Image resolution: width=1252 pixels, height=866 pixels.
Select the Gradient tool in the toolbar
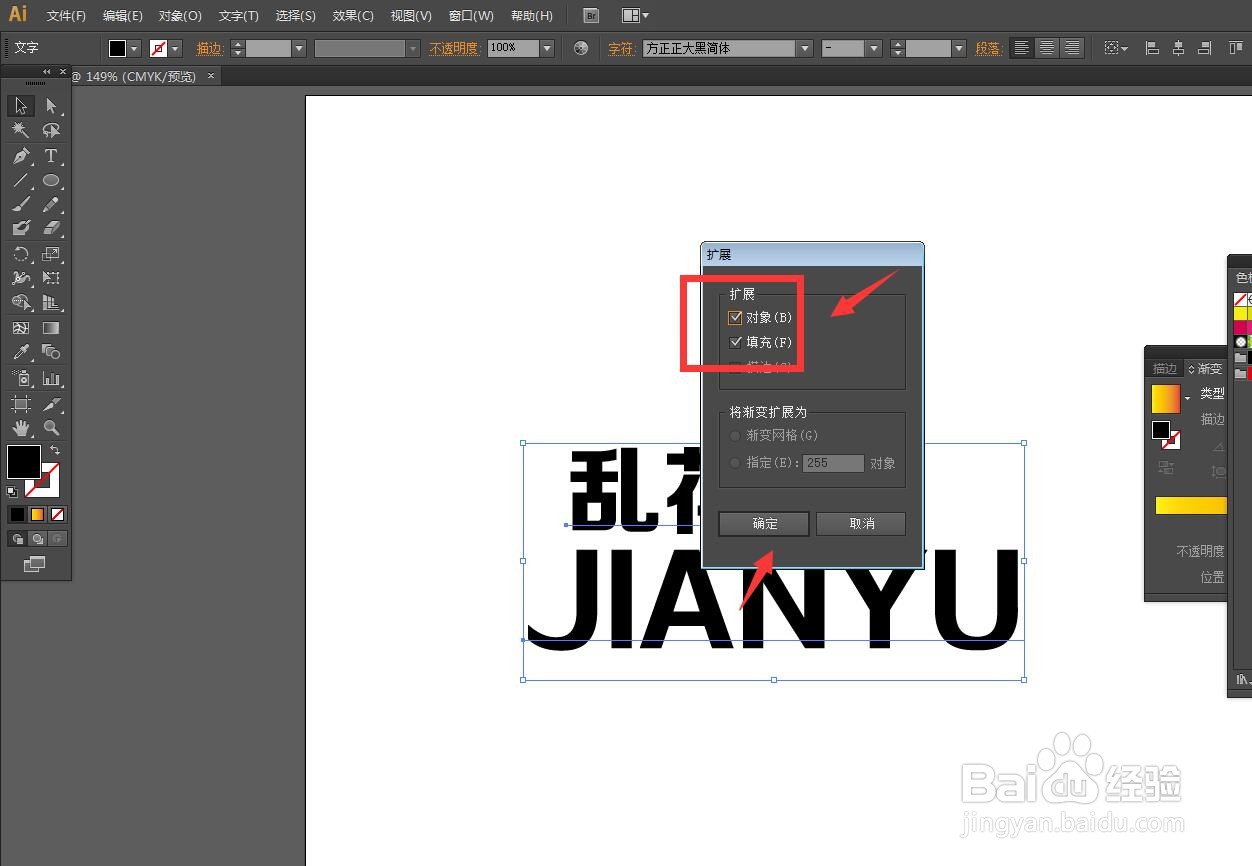(51, 327)
